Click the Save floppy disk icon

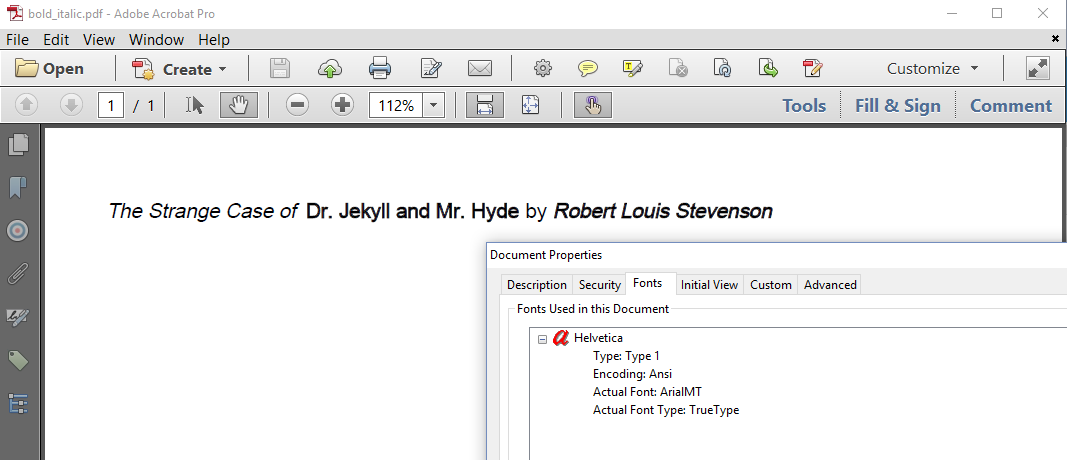click(280, 68)
